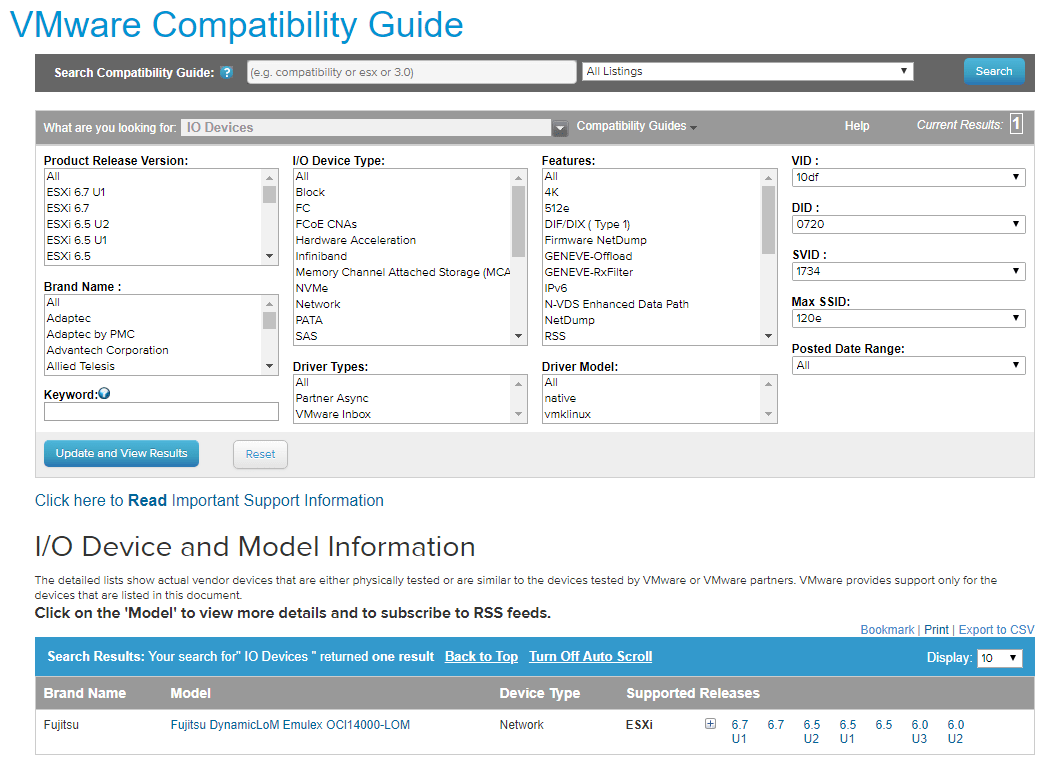Click the blue Search button

tap(993, 71)
